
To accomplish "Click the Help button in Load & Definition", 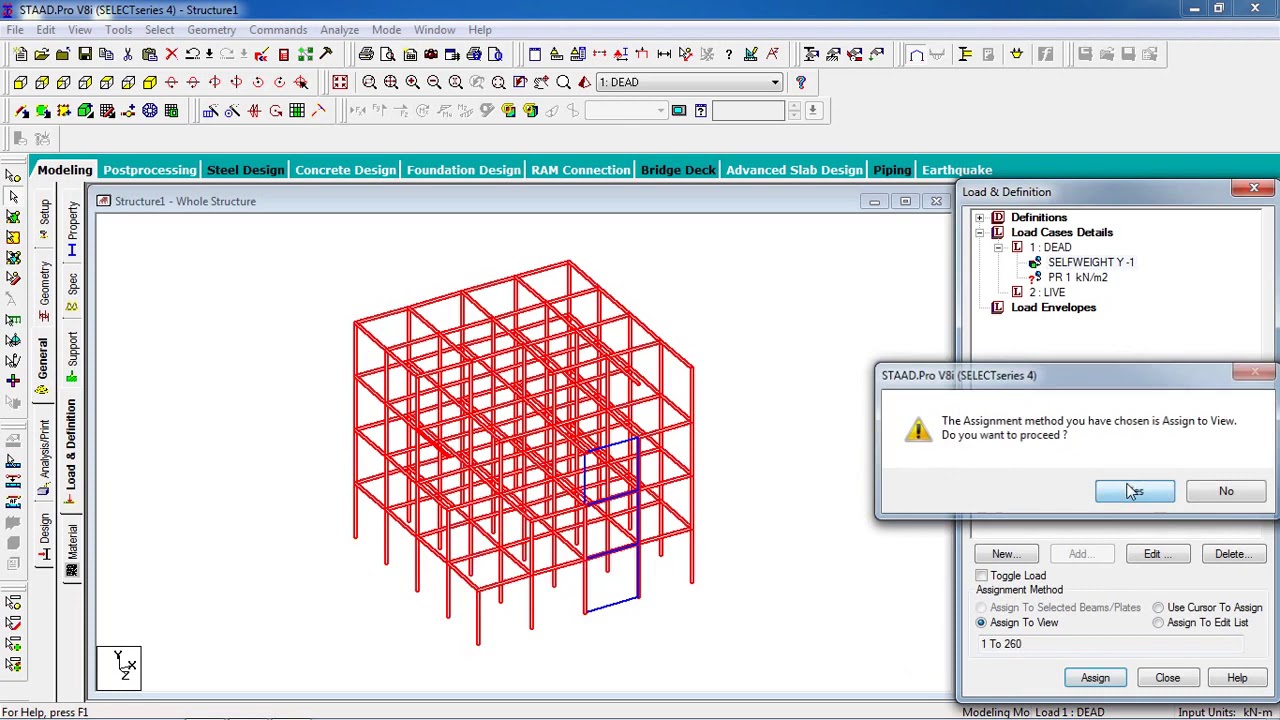I will point(1237,678).
